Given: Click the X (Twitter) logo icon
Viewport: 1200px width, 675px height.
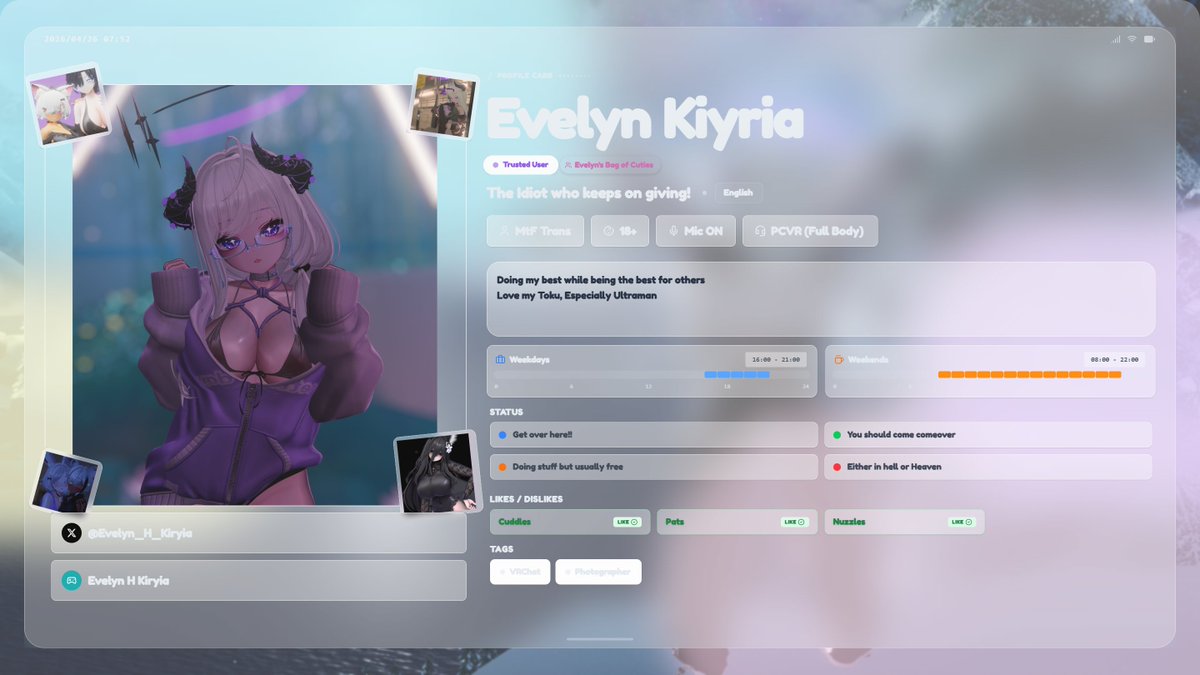Looking at the screenshot, I should pos(71,533).
